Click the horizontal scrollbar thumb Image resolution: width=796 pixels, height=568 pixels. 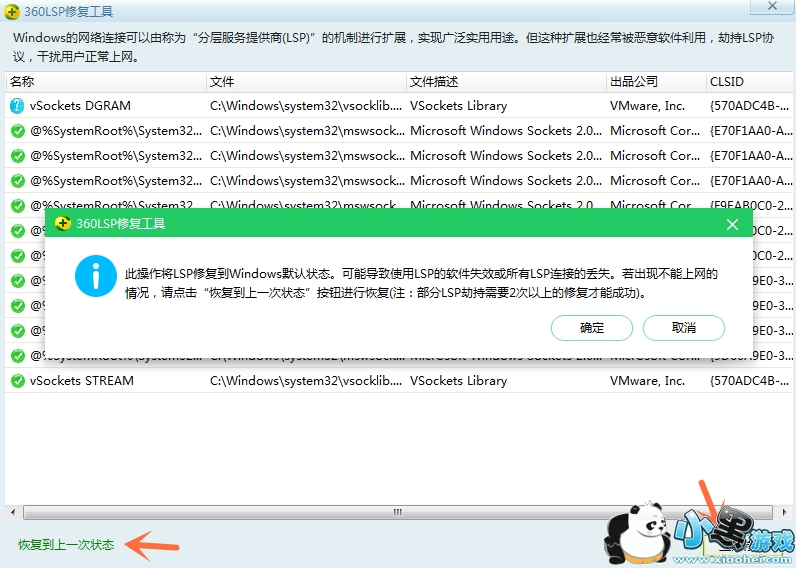[397, 512]
